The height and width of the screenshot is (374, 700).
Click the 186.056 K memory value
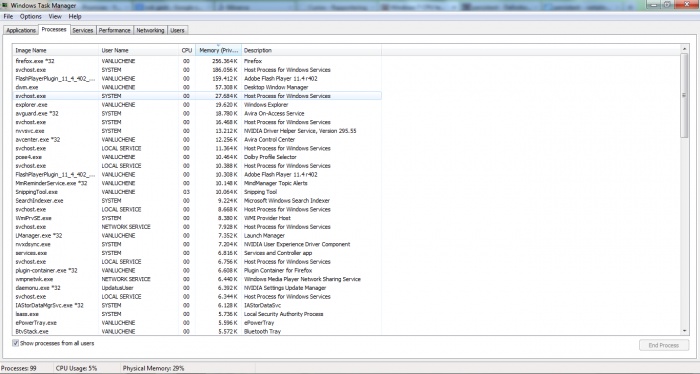click(225, 70)
